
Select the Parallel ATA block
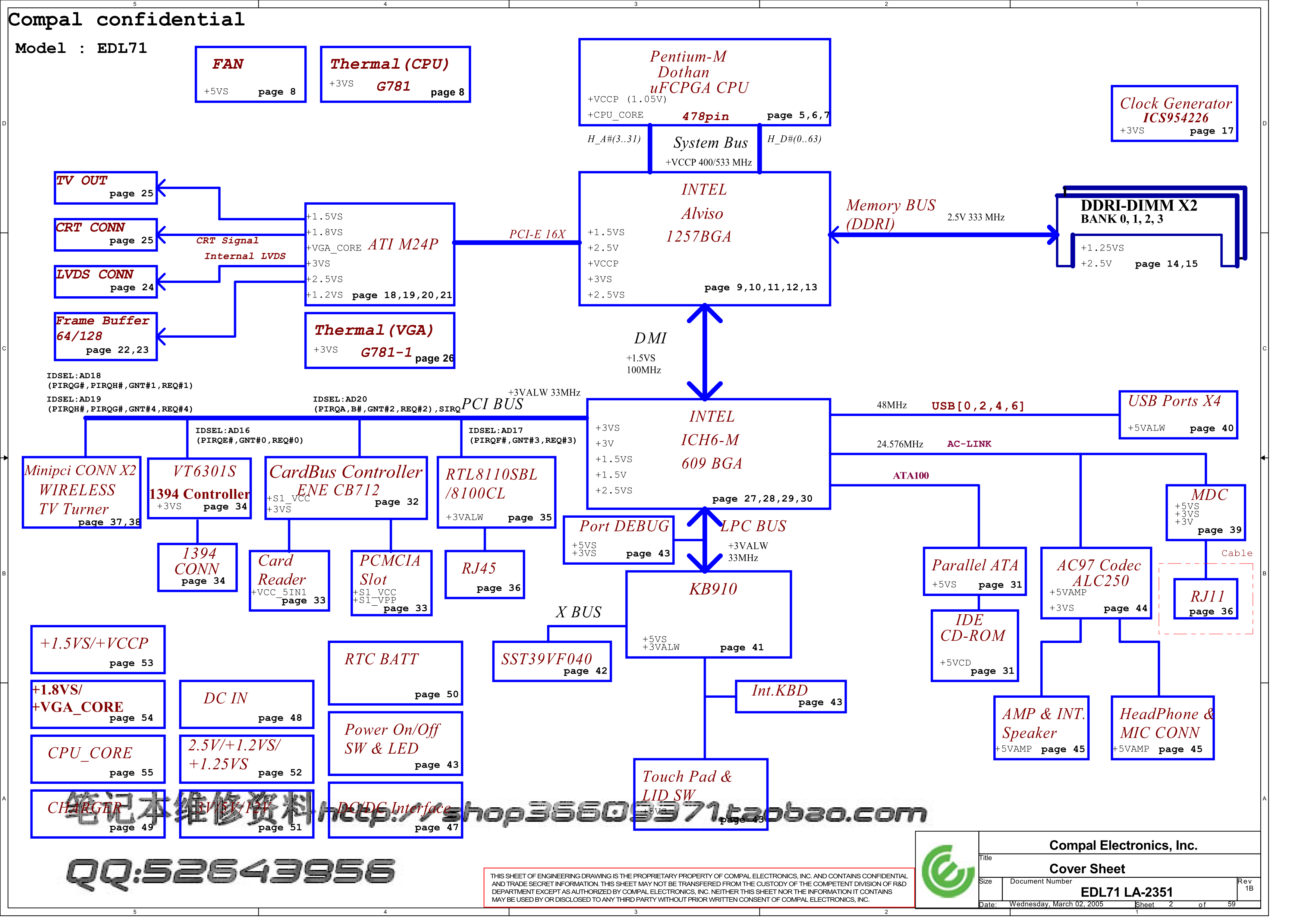(974, 572)
